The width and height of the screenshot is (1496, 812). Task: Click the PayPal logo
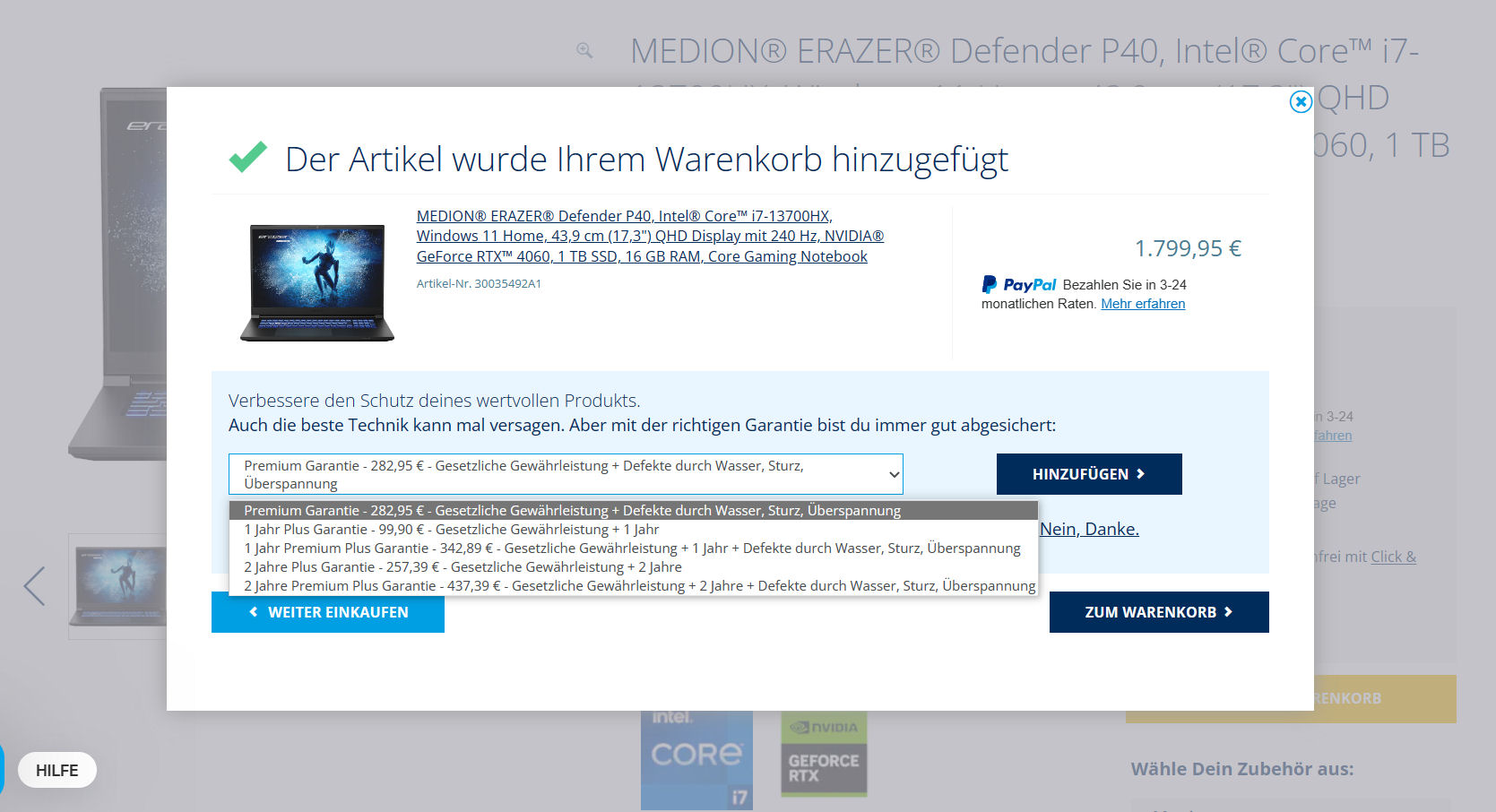pyautogui.click(x=1019, y=285)
